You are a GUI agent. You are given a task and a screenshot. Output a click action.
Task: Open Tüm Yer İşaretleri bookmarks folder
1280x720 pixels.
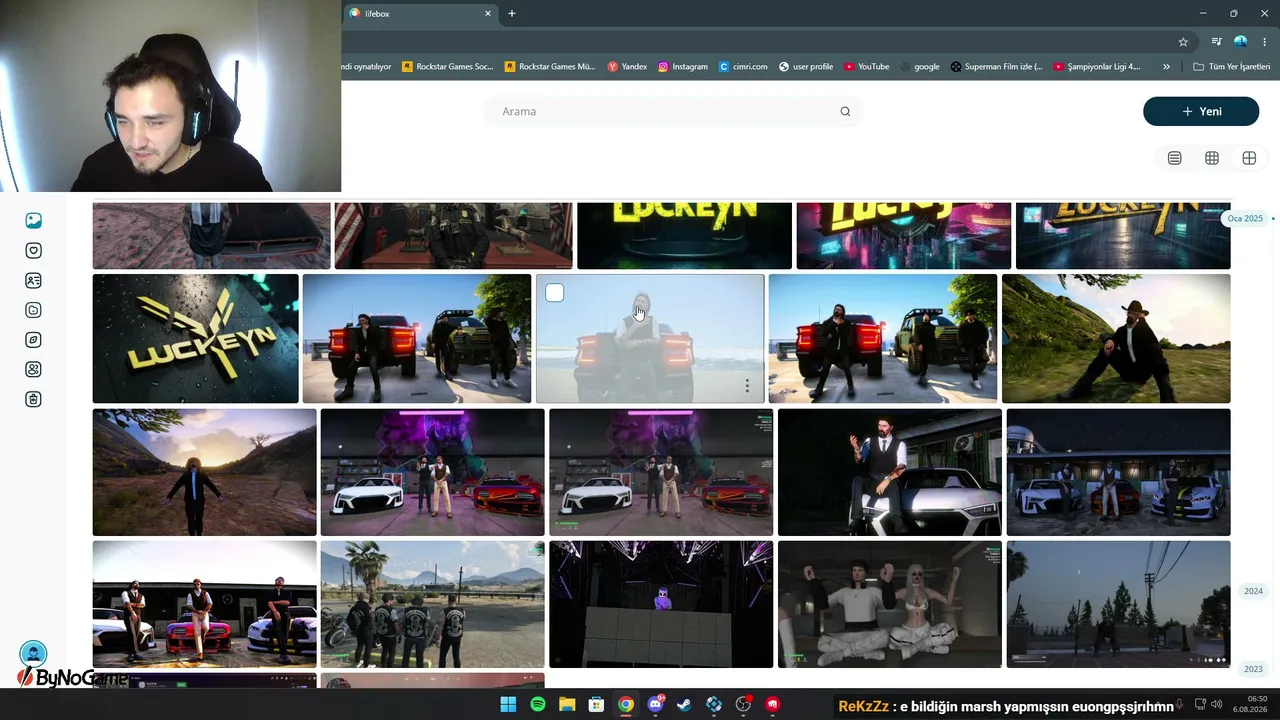click(1232, 67)
